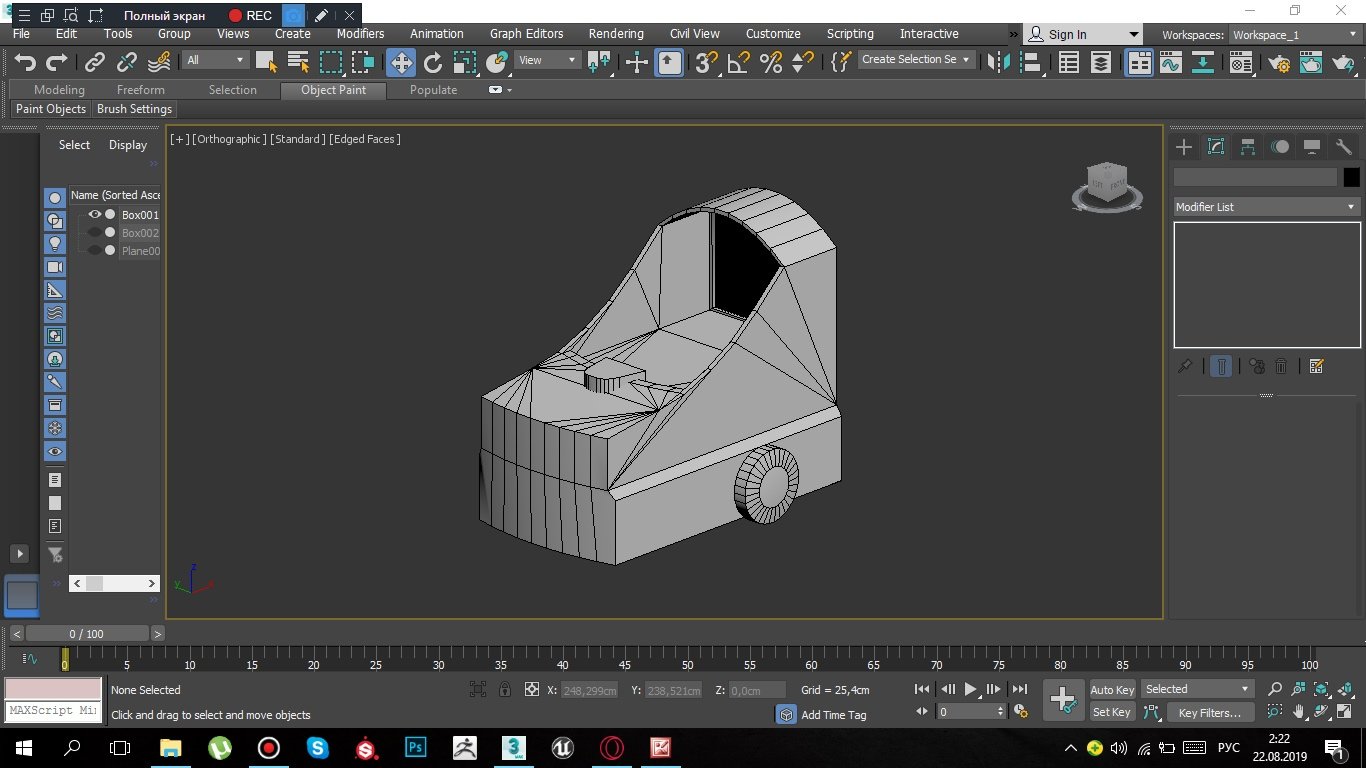Open the Curve Editor icon

tap(1171, 63)
